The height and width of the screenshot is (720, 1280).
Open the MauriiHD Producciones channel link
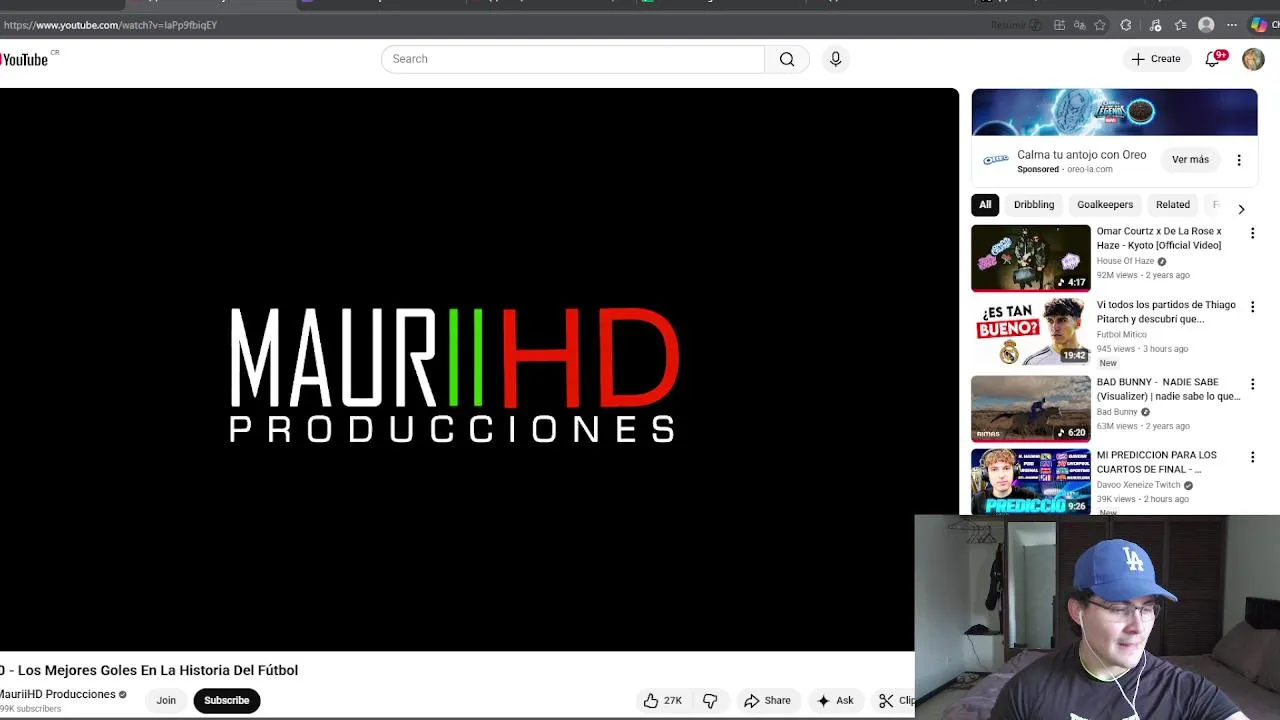[58, 694]
